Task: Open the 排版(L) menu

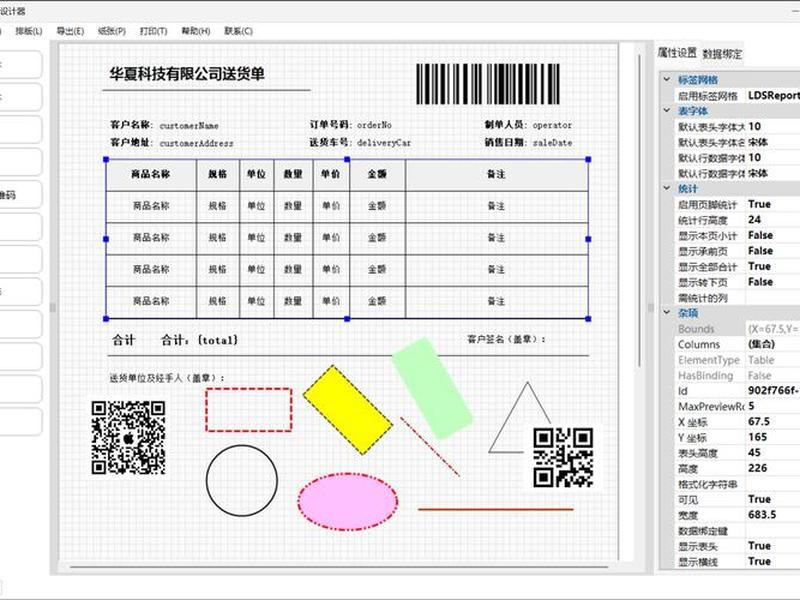Action: 29,31
